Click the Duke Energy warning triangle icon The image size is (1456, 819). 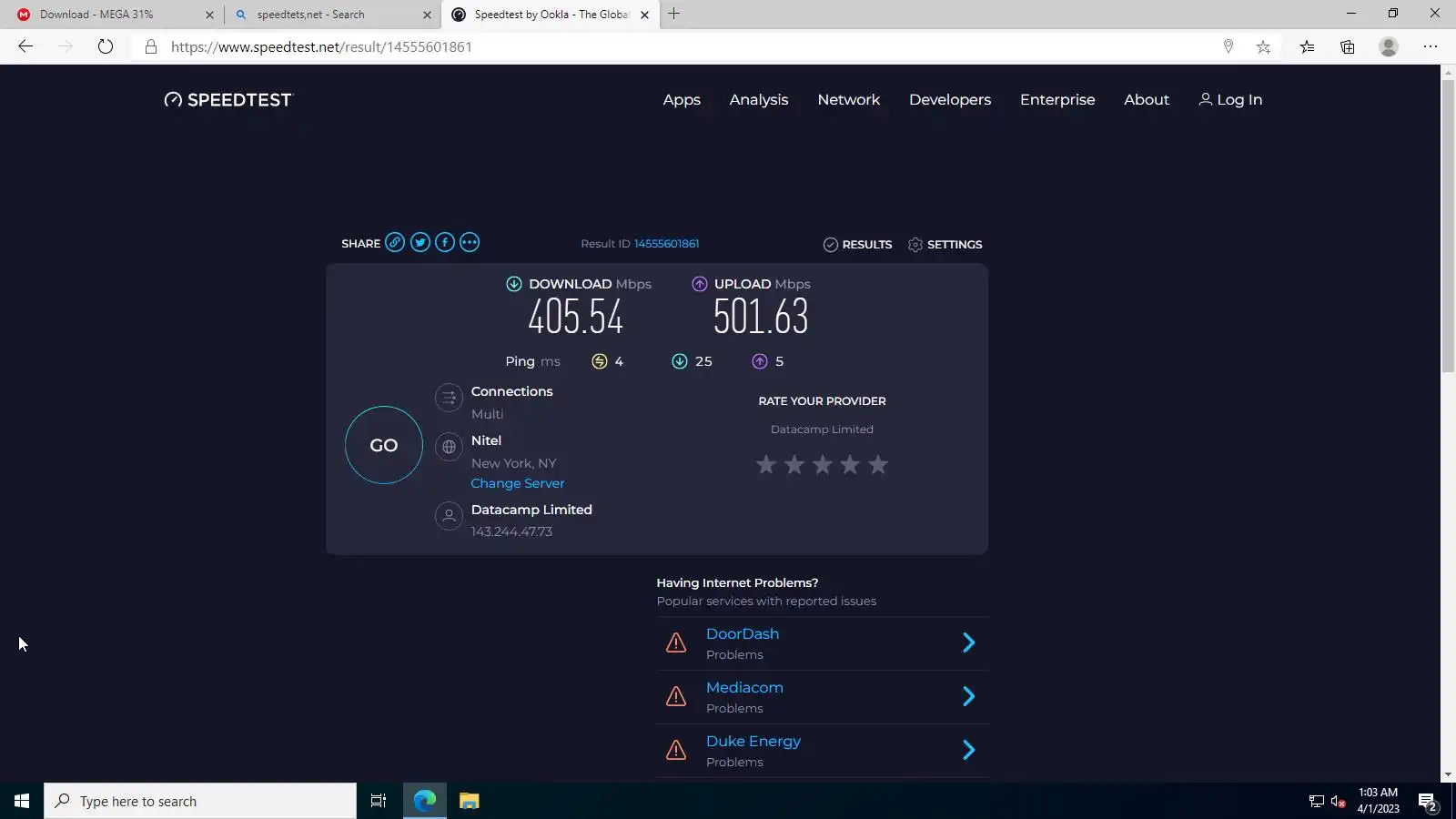[x=676, y=751]
